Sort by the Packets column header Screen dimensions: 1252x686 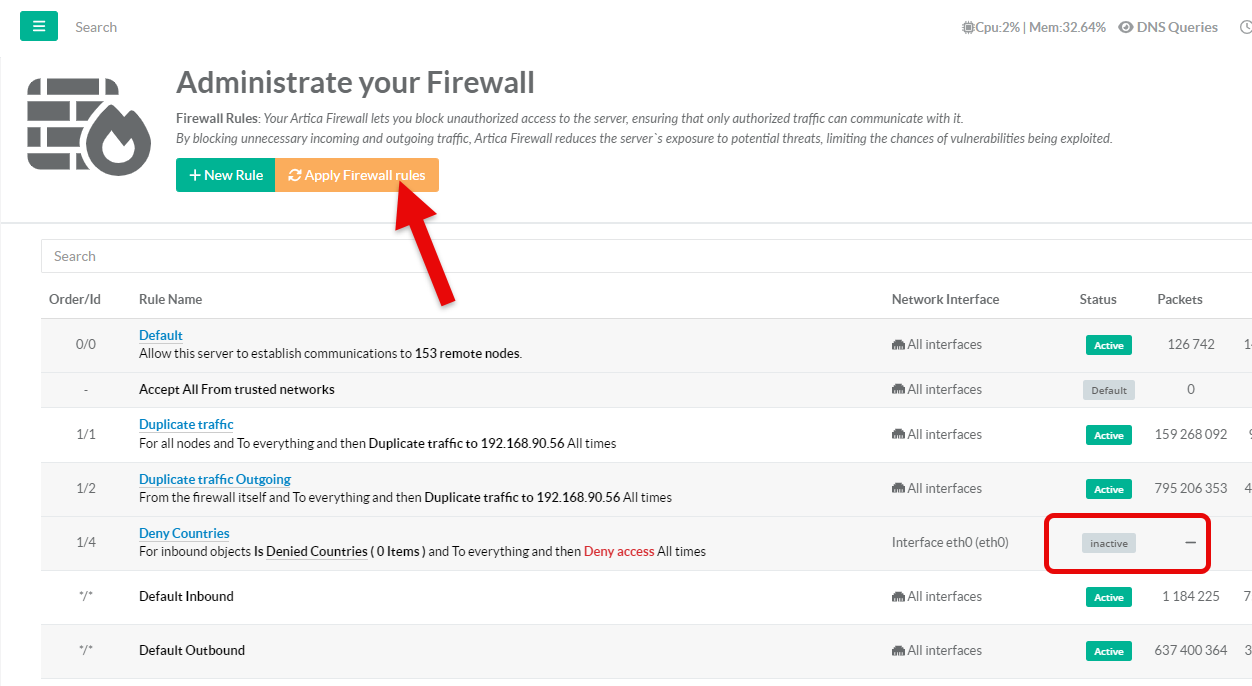1179,299
